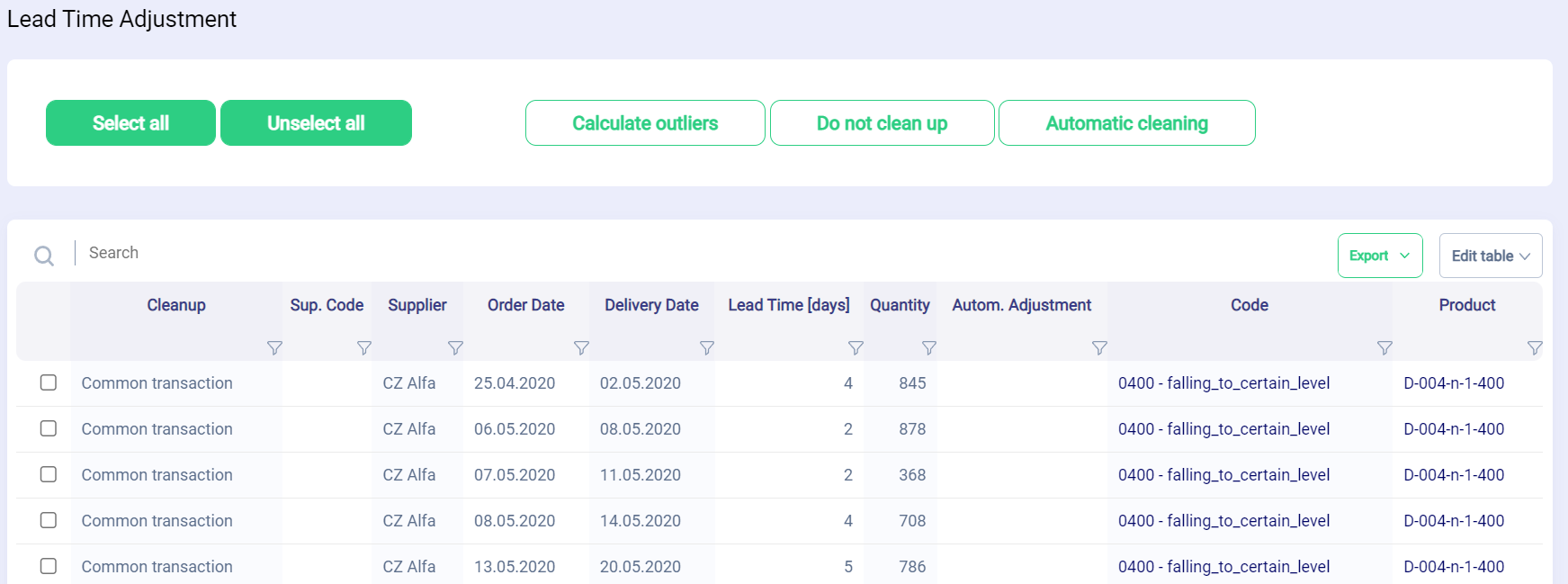This screenshot has width=1568, height=584.
Task: Open filter dropdown for Code column
Action: pyautogui.click(x=1384, y=348)
